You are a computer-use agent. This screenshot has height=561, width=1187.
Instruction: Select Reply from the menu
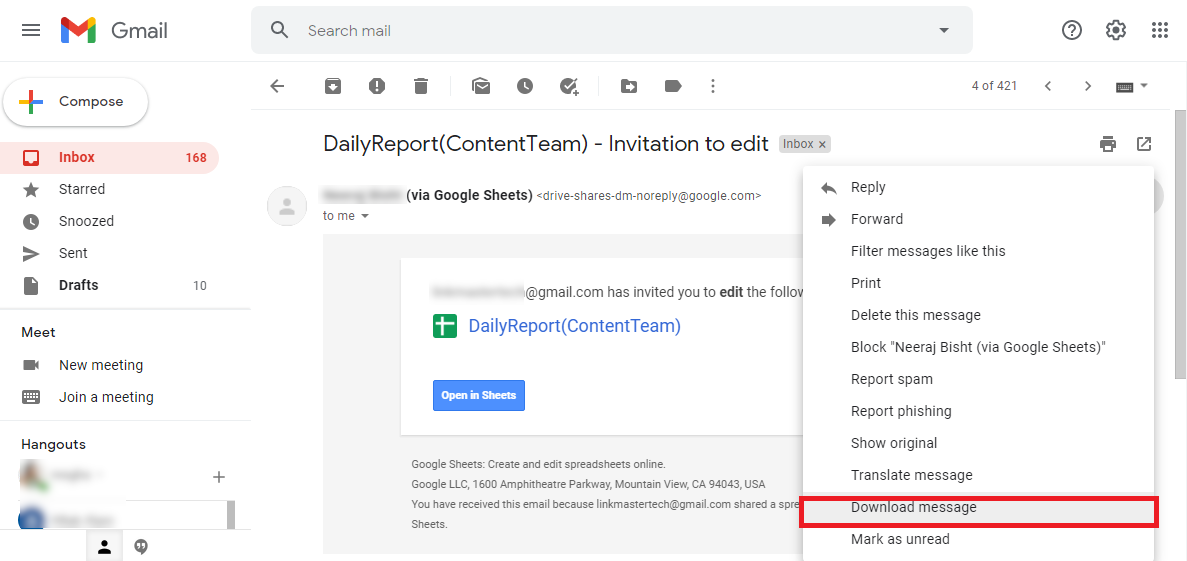coord(978,187)
